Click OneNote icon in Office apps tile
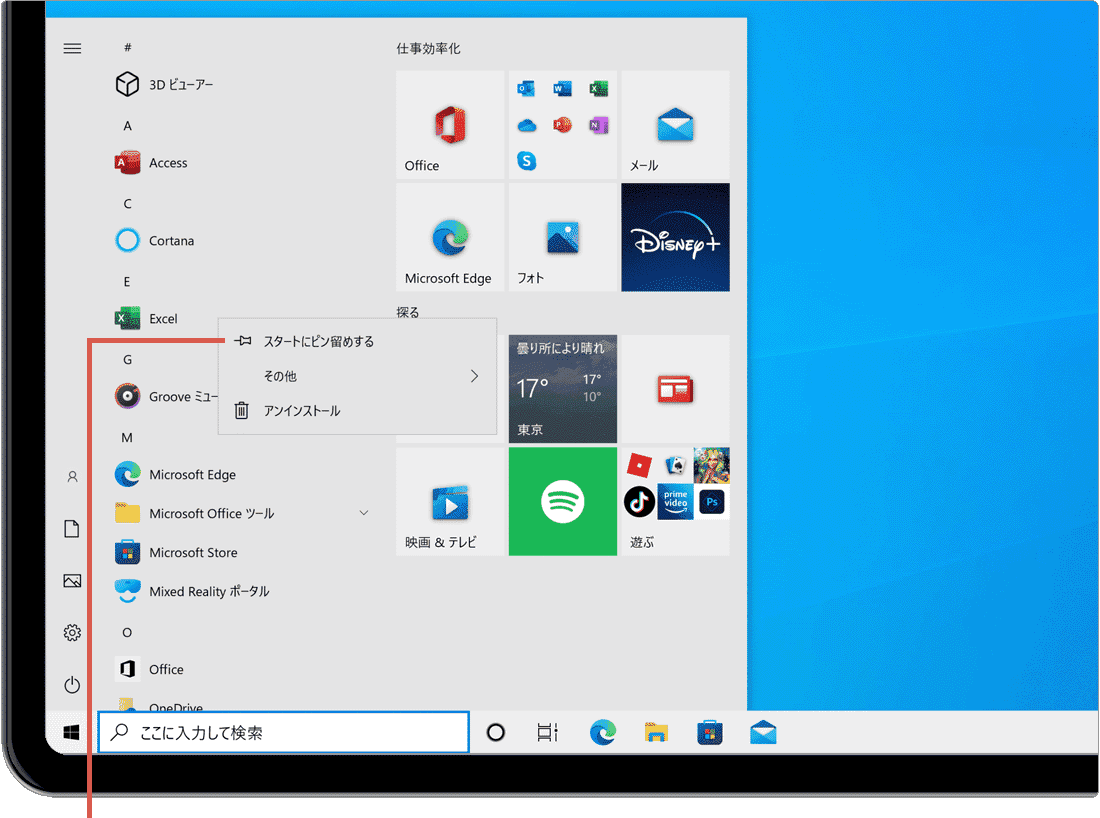 point(598,125)
